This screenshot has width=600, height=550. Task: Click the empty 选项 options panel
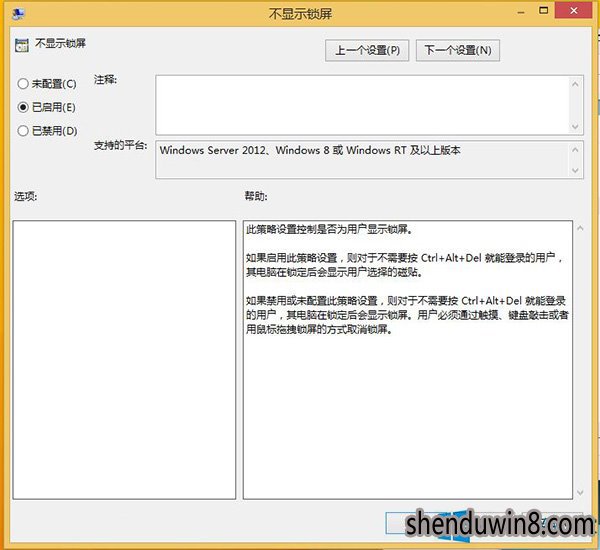[x=124, y=360]
